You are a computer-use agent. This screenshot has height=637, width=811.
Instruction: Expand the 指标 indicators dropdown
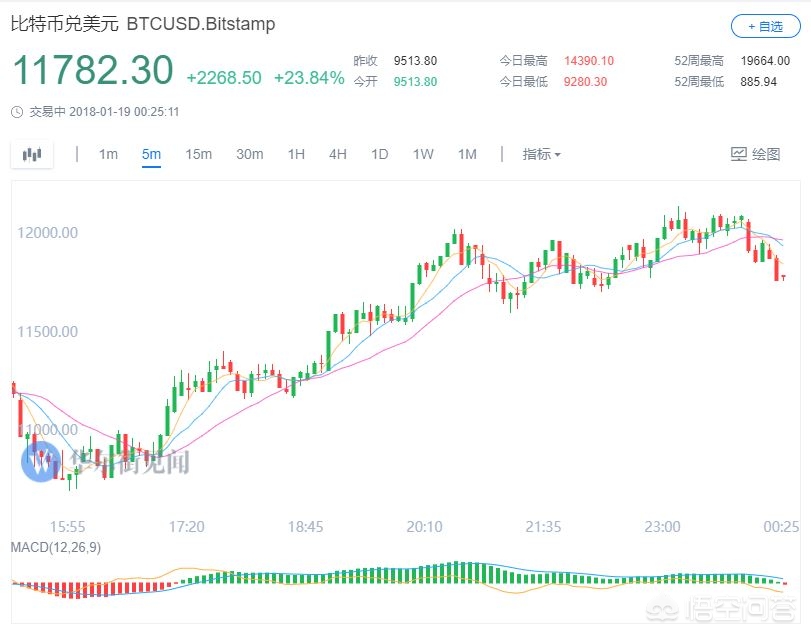[541, 154]
